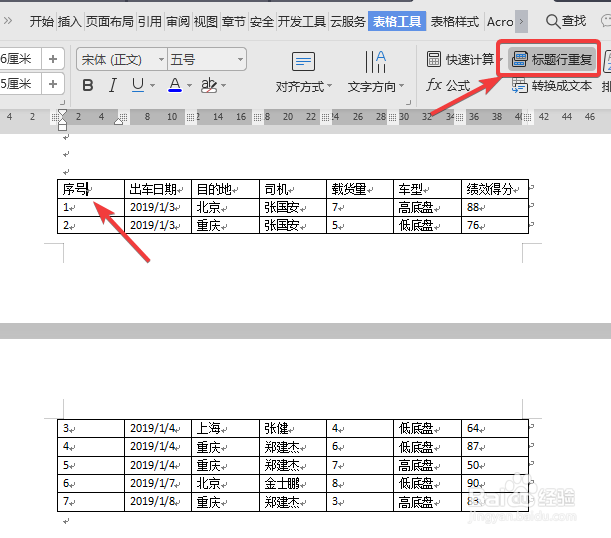Click the 2019/1/8 date cell

tap(158, 502)
